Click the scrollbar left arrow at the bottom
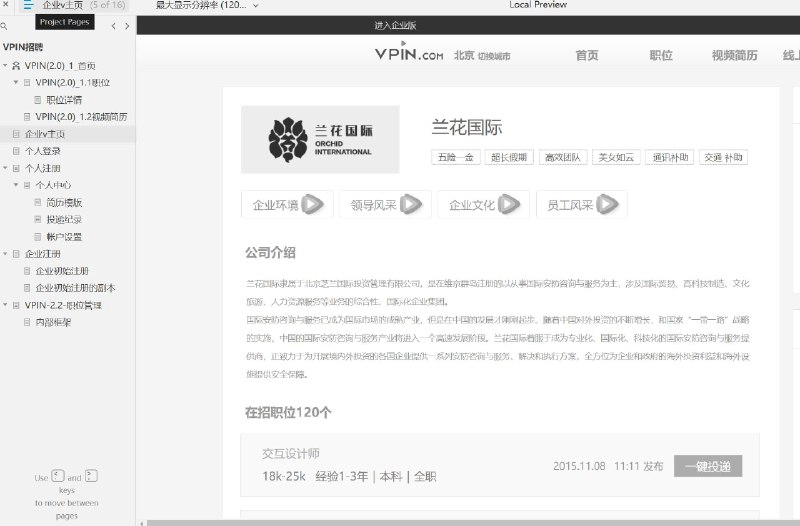This screenshot has width=800, height=526. point(141,523)
